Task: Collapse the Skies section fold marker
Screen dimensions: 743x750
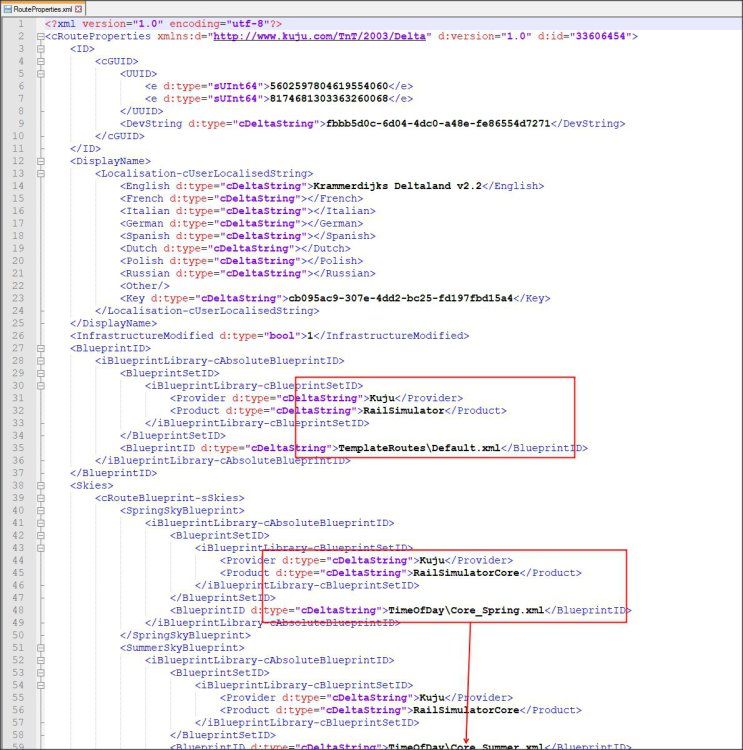Action: tap(39, 484)
